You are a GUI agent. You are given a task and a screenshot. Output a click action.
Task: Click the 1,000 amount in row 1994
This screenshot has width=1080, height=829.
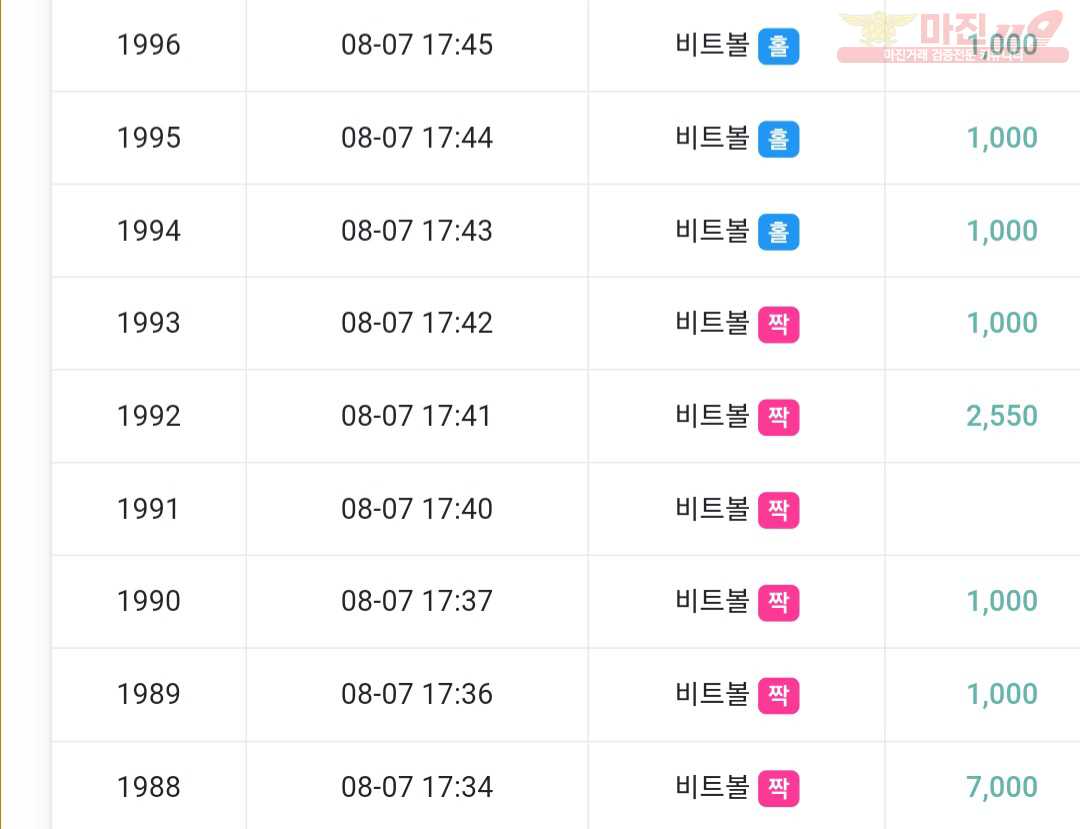[x=1001, y=231]
